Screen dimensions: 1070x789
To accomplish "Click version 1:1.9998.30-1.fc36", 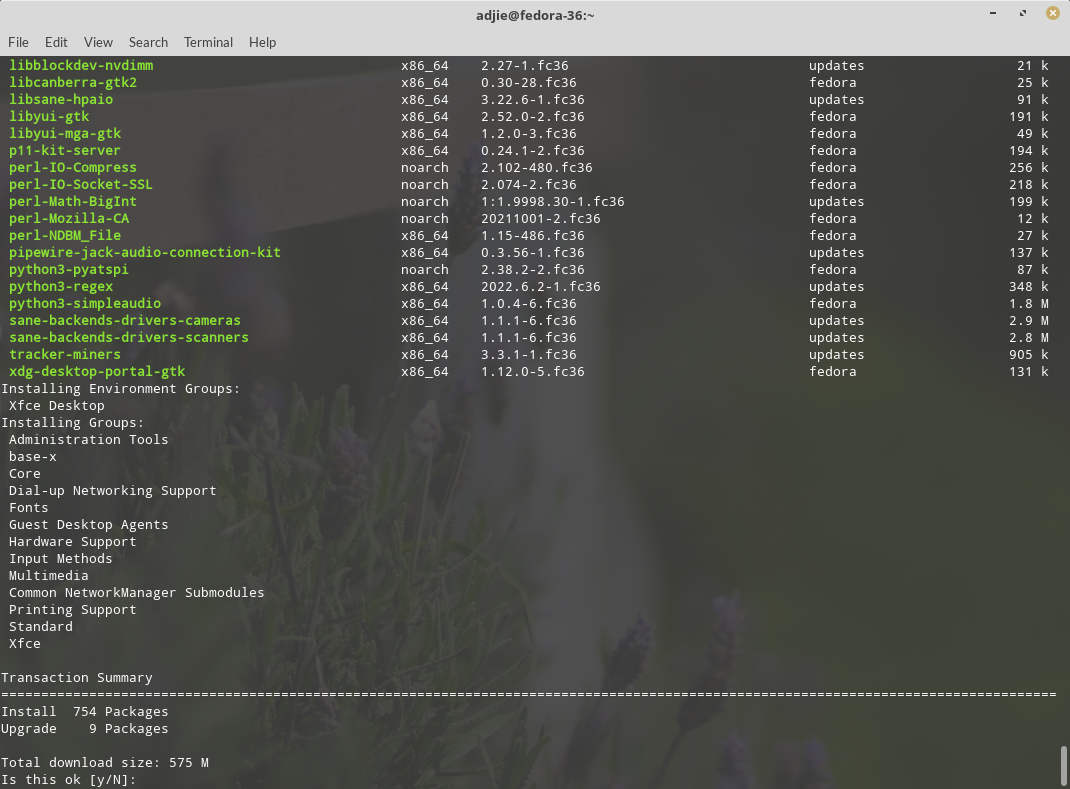I will point(553,202).
